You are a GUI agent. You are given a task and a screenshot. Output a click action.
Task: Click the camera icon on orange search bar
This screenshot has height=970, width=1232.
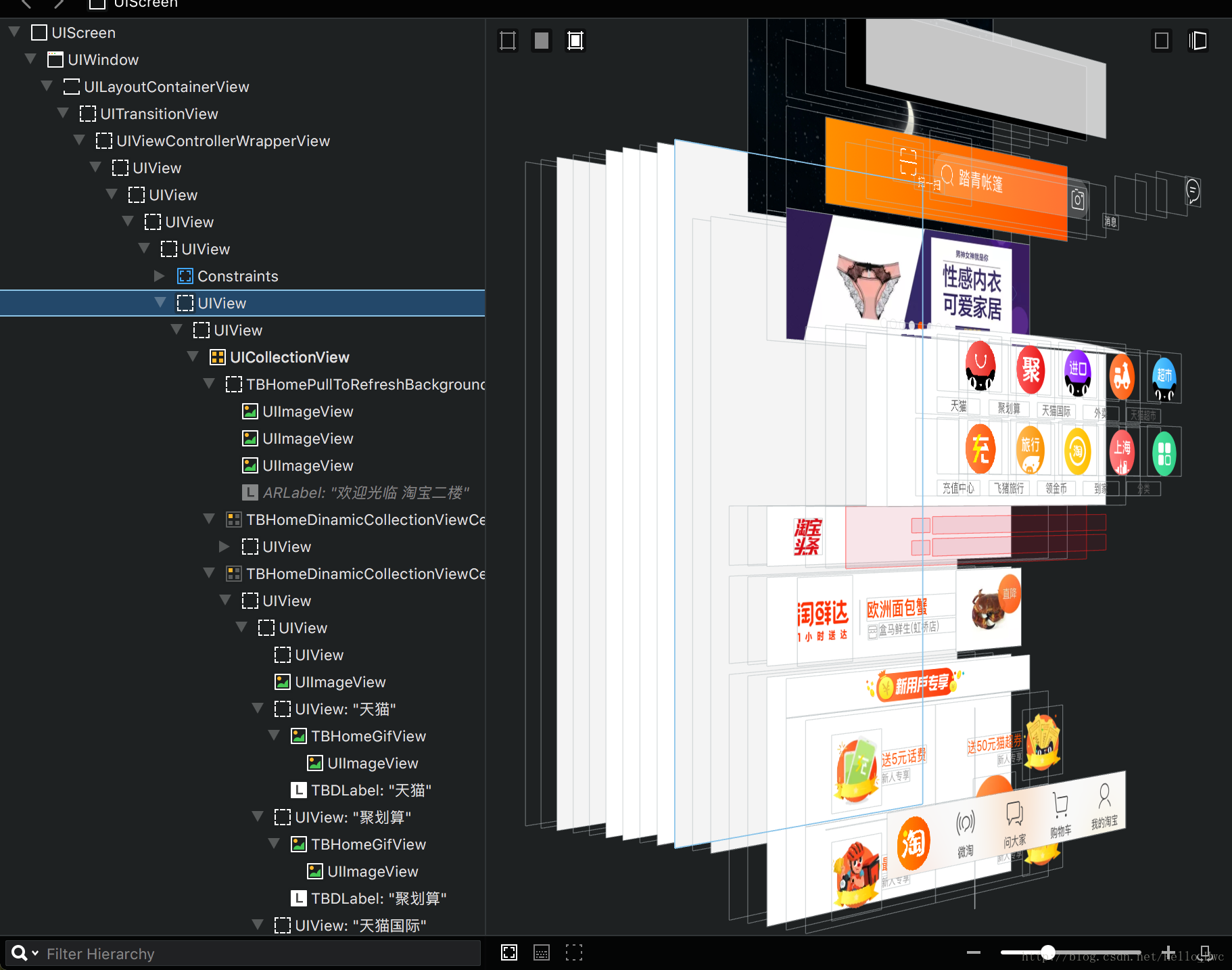pyautogui.click(x=1078, y=200)
